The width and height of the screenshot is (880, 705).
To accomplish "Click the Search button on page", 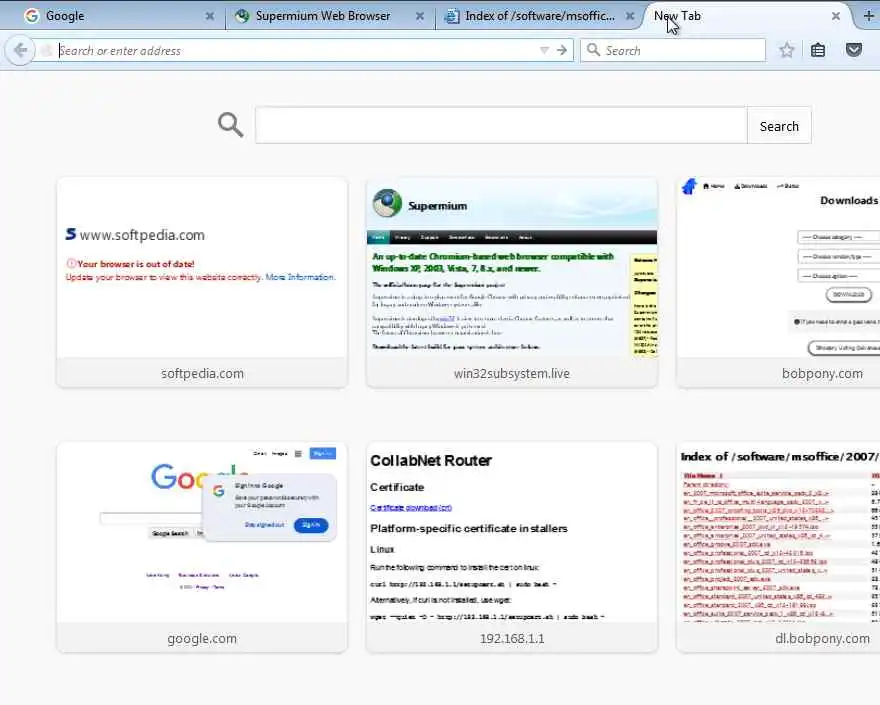I will (x=779, y=126).
